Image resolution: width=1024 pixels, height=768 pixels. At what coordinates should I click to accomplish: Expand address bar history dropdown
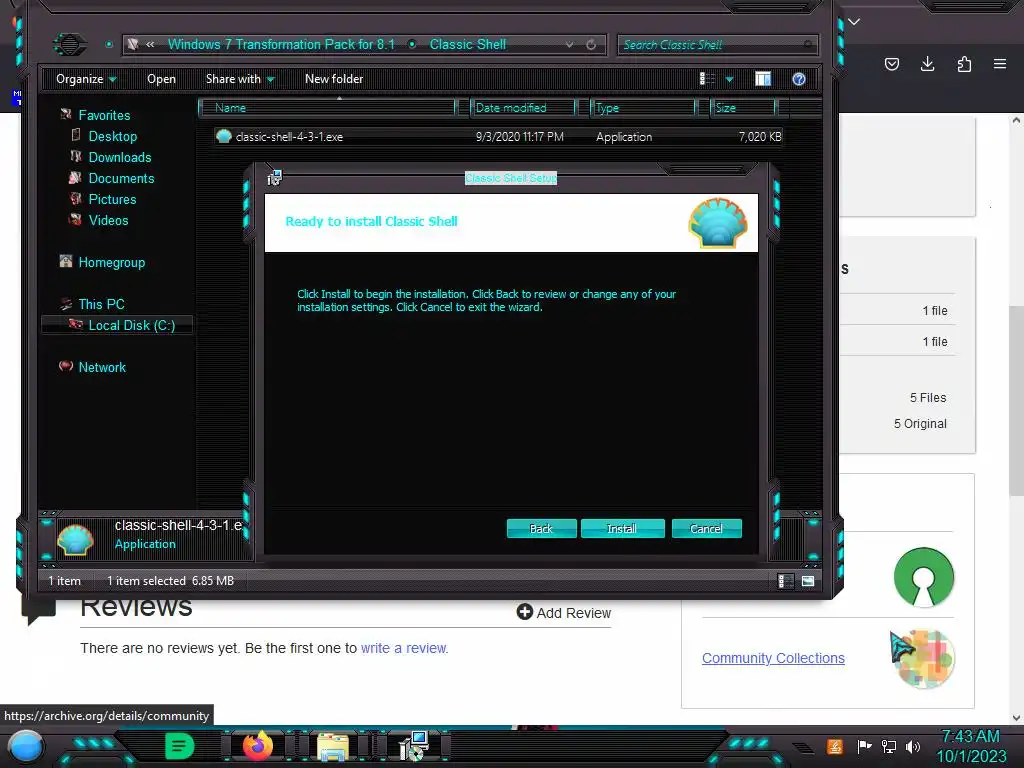point(569,44)
